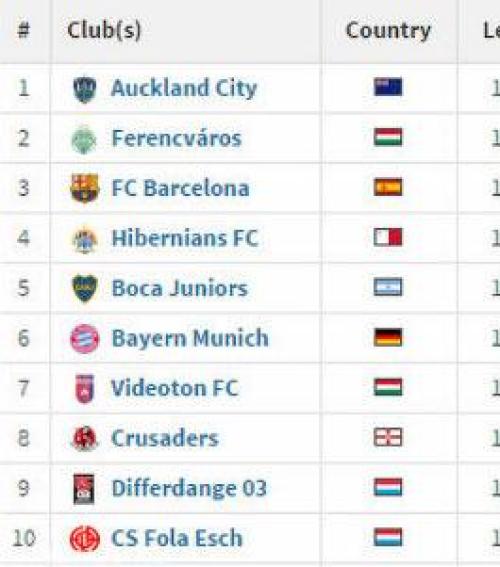Click the Bayern Munich crest icon
This screenshot has height=567, width=500.
(x=85, y=339)
